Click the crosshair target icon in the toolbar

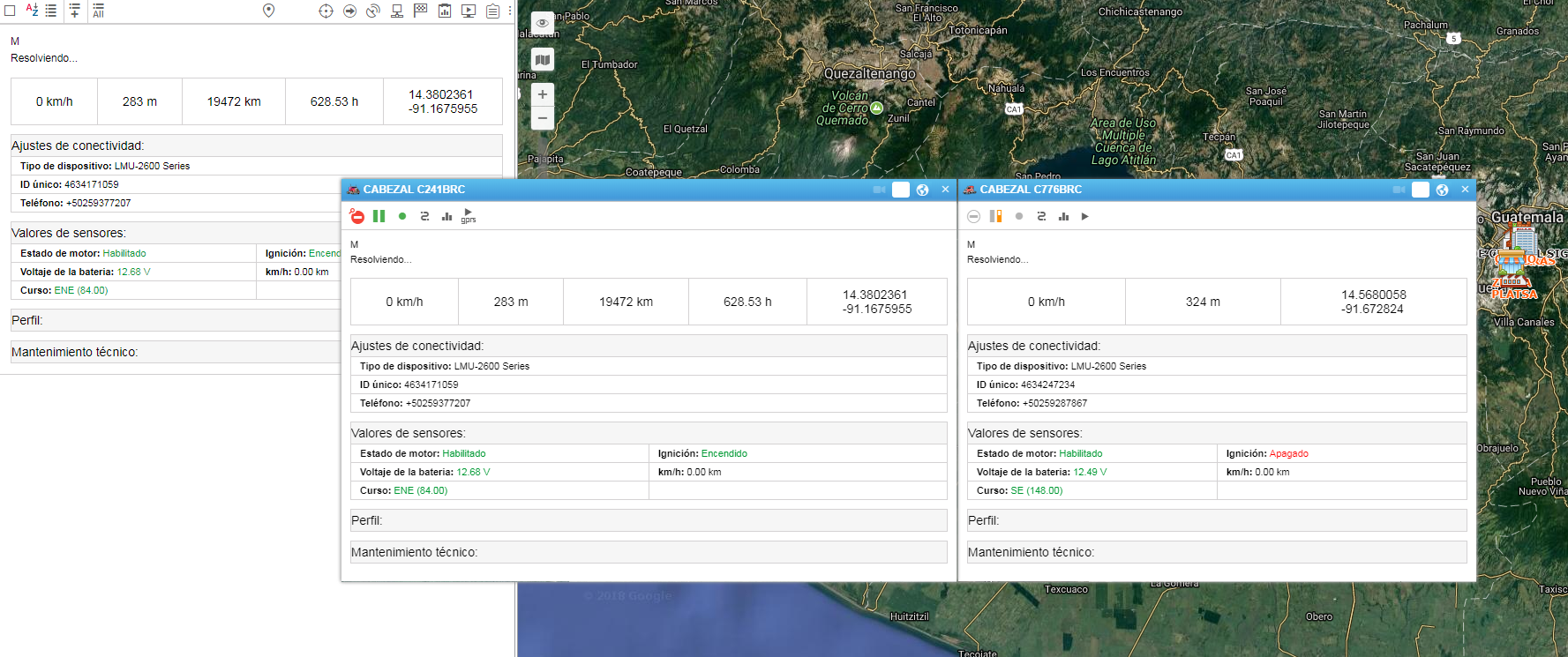[x=326, y=11]
